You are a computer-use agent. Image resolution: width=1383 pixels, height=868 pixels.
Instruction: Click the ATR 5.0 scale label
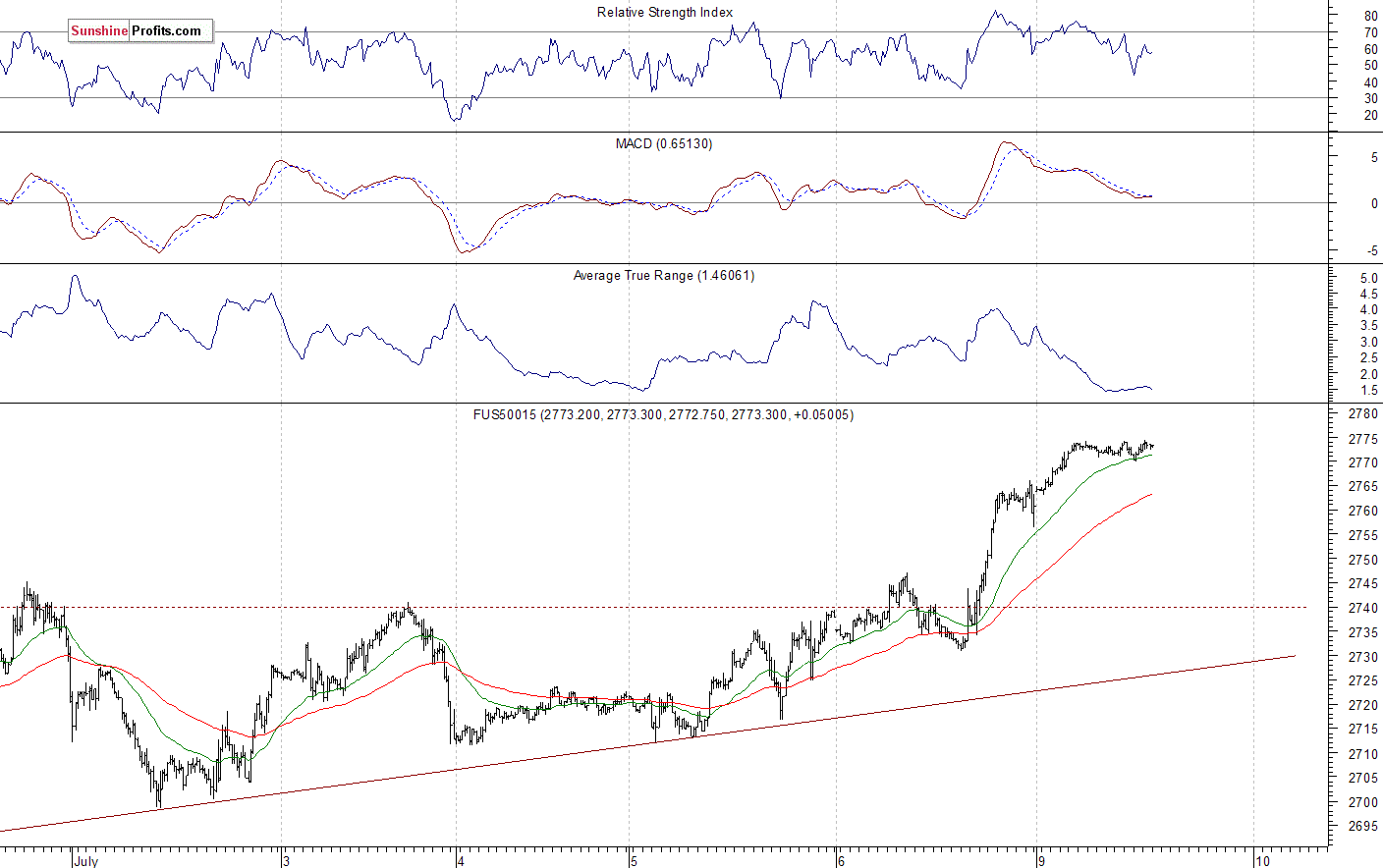[1368, 279]
